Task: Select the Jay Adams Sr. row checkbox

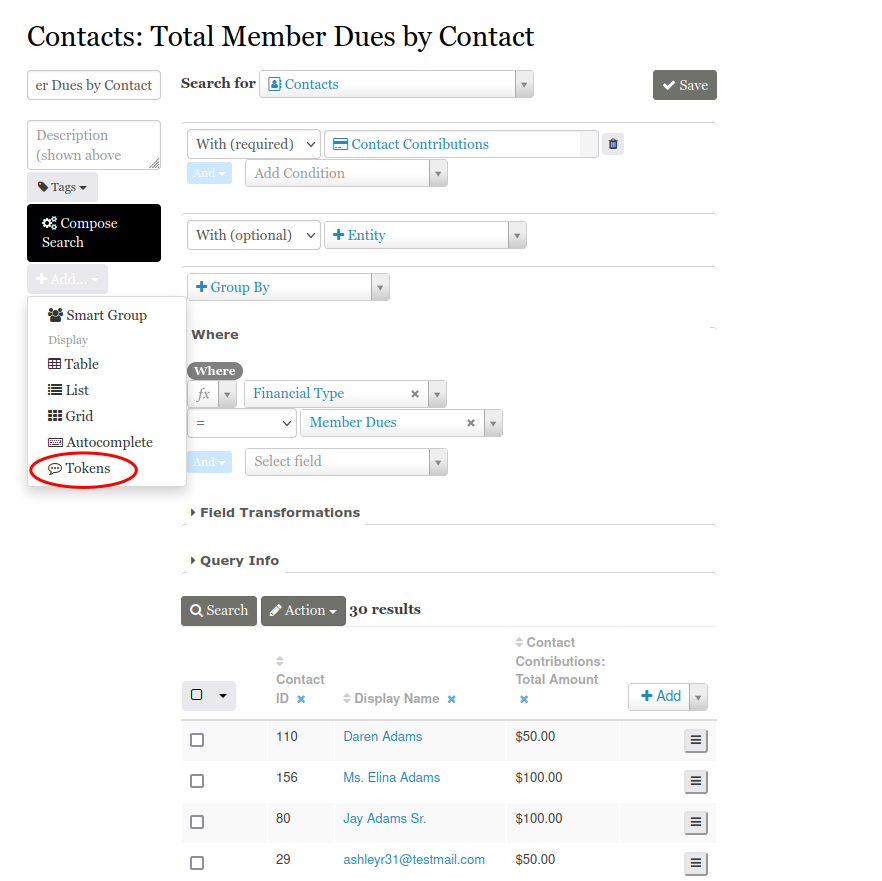Action: click(x=197, y=822)
